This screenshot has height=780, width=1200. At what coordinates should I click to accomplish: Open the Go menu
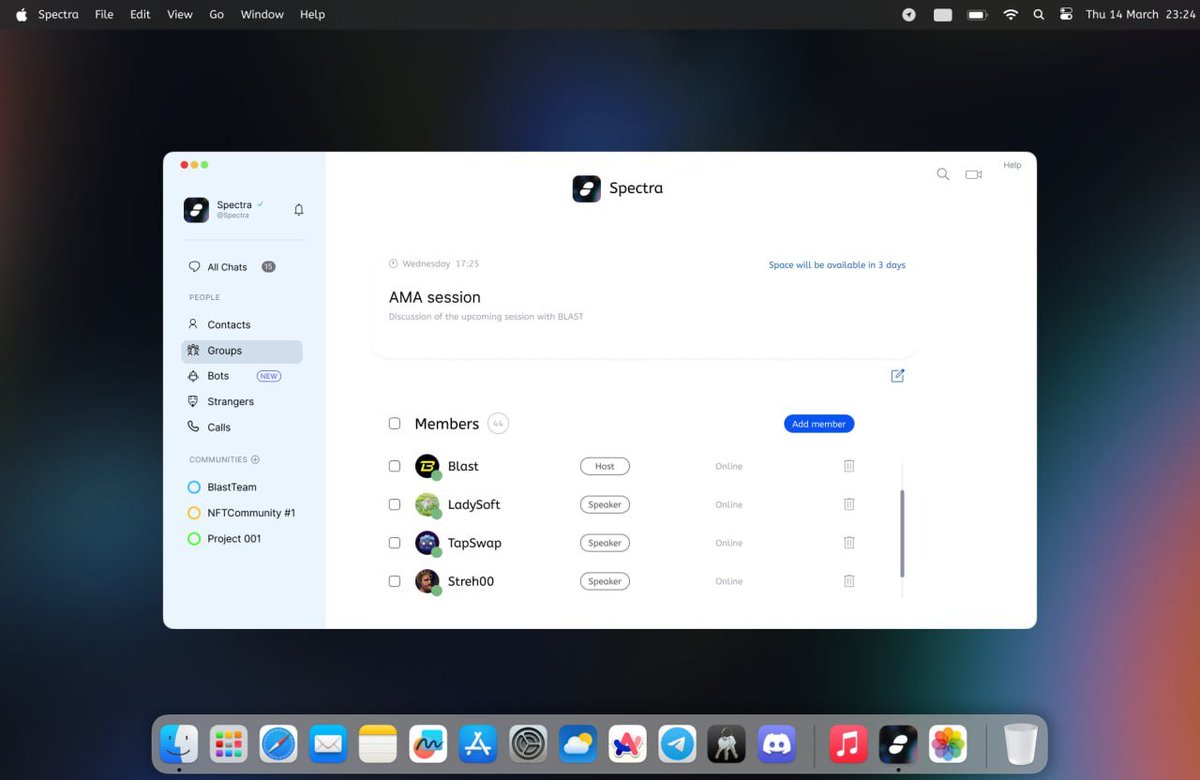point(217,14)
